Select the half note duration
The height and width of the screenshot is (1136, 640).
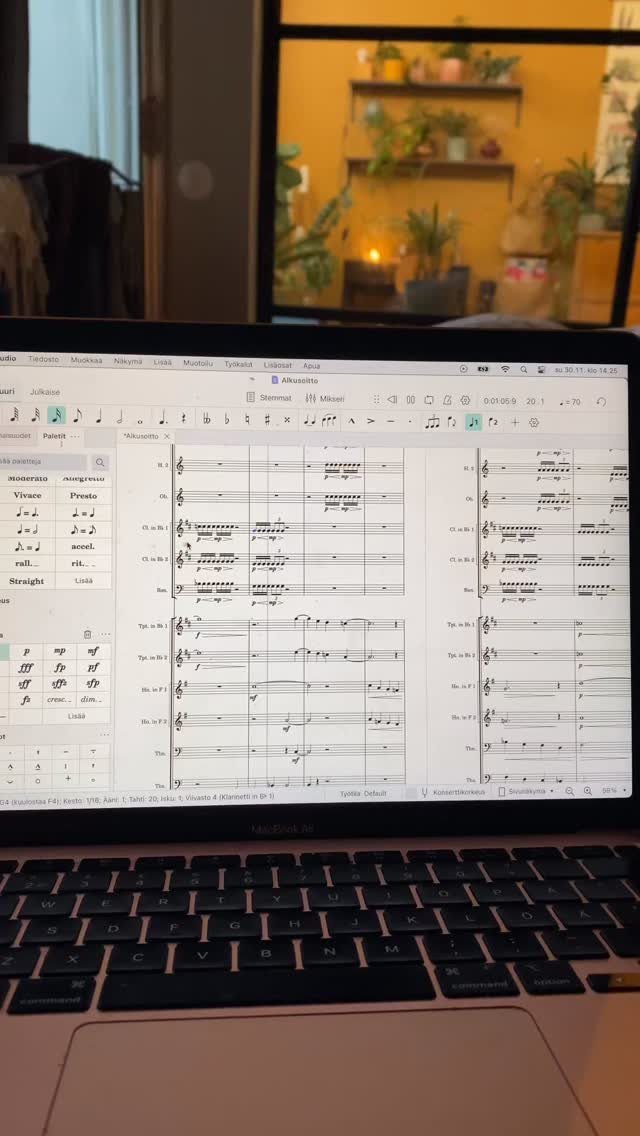(x=119, y=418)
